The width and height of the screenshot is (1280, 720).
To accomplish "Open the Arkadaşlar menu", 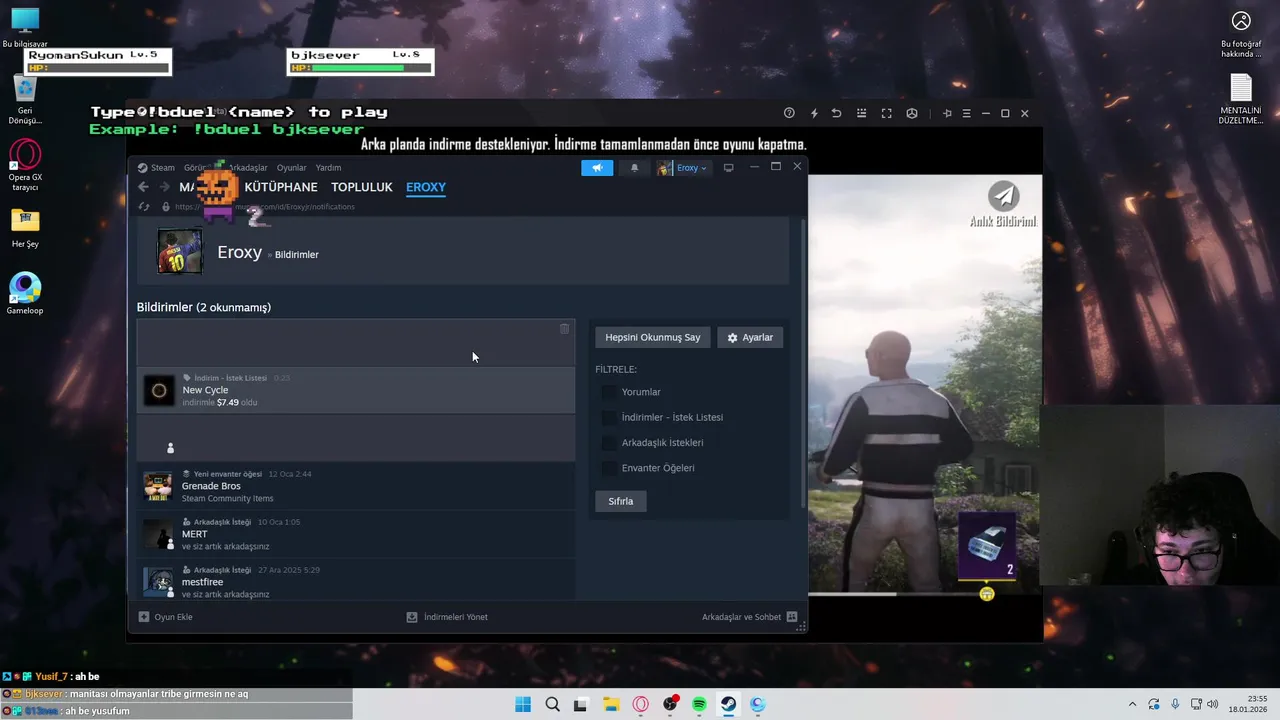I will pos(248,168).
